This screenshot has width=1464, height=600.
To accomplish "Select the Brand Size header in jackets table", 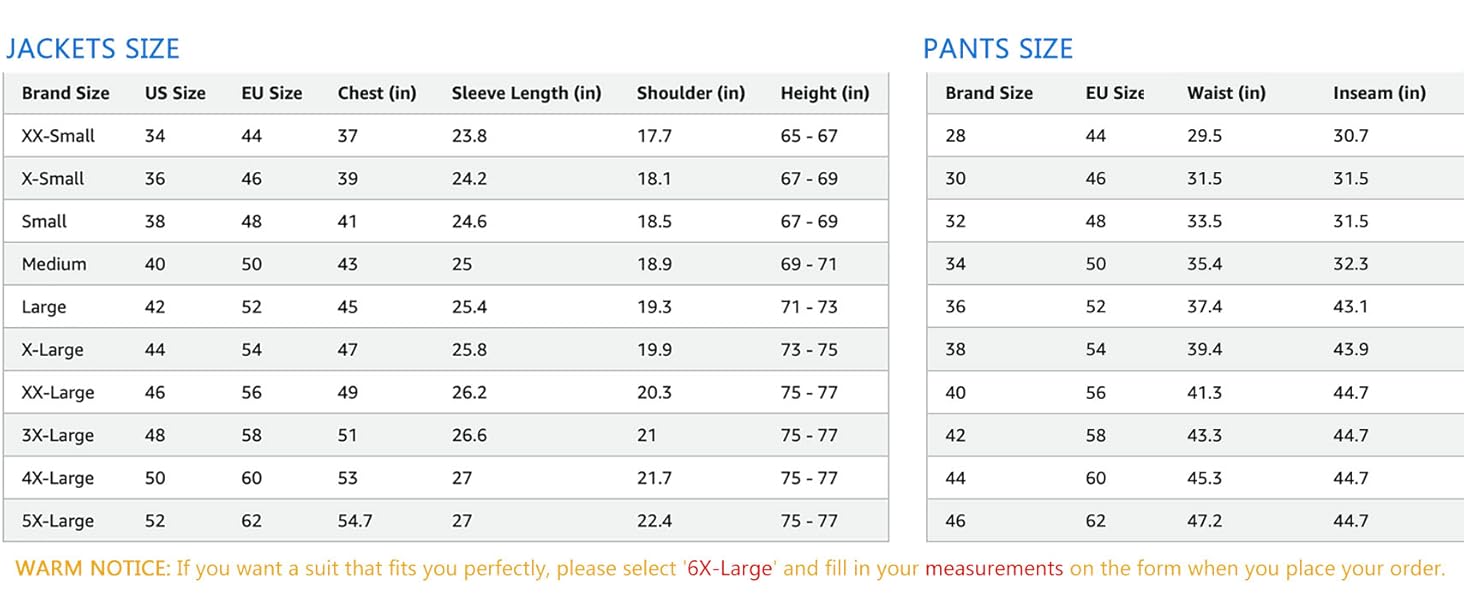I will click(65, 93).
